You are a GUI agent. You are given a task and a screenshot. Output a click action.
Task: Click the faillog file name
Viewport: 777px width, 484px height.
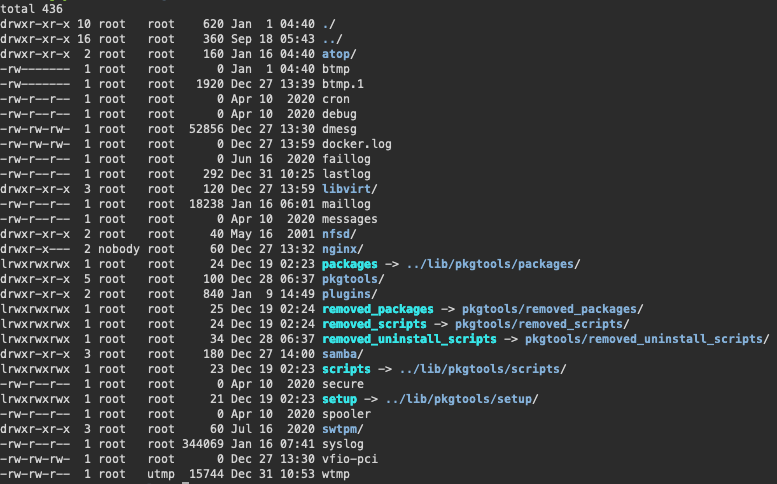point(346,159)
